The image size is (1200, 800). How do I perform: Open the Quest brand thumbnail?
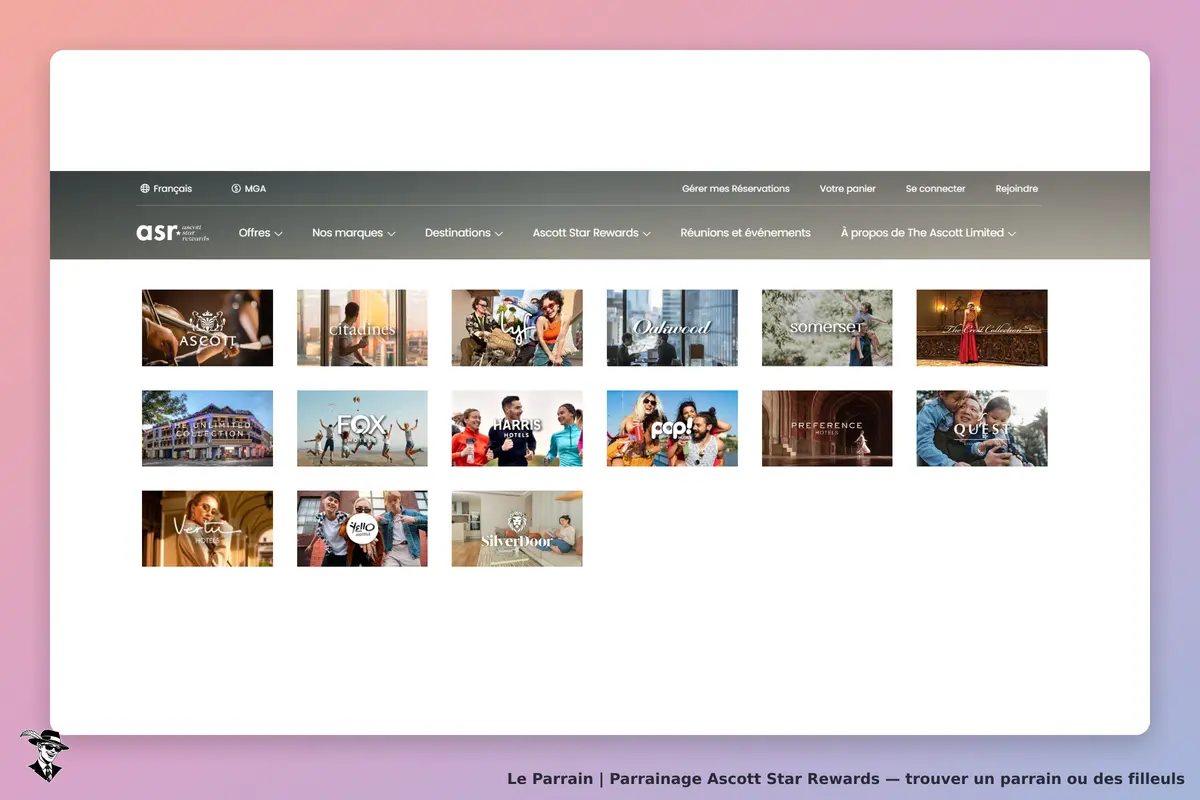click(x=982, y=428)
